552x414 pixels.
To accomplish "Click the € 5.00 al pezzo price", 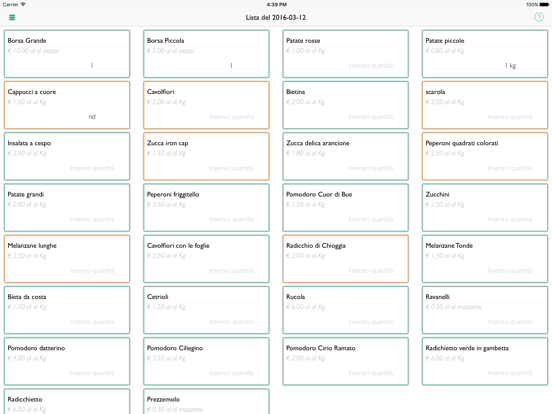I will 170,51.
